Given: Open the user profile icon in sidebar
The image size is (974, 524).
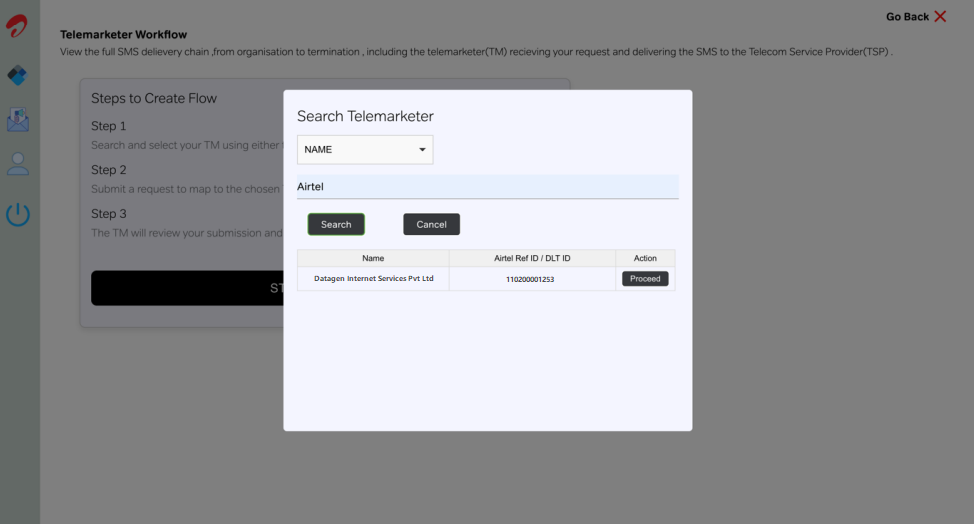Looking at the screenshot, I should [x=17, y=164].
